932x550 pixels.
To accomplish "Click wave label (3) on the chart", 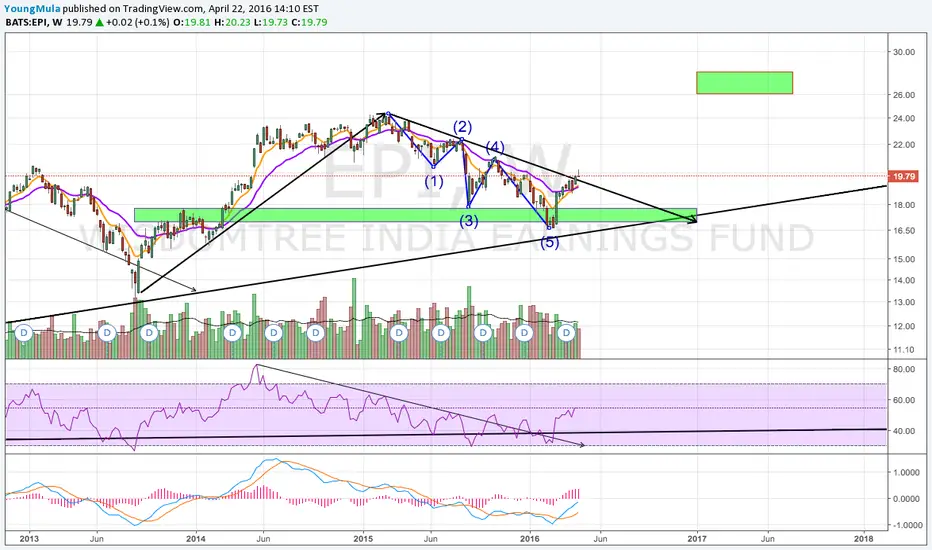I will (x=468, y=221).
